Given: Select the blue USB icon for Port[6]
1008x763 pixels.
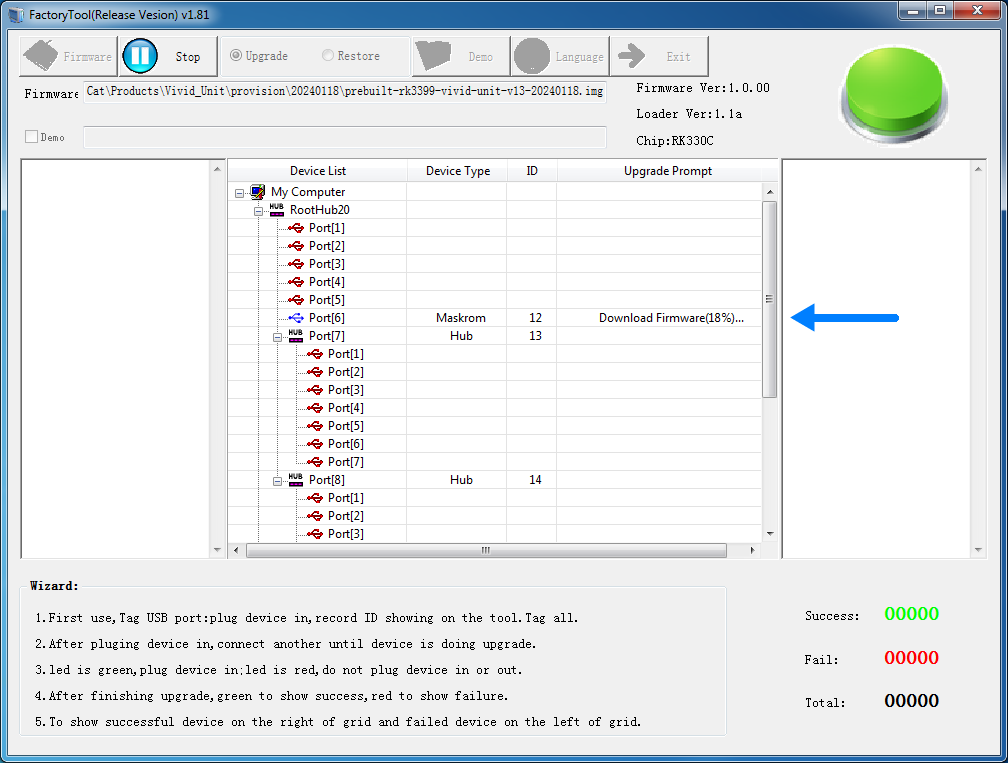Looking at the screenshot, I should coord(296,318).
